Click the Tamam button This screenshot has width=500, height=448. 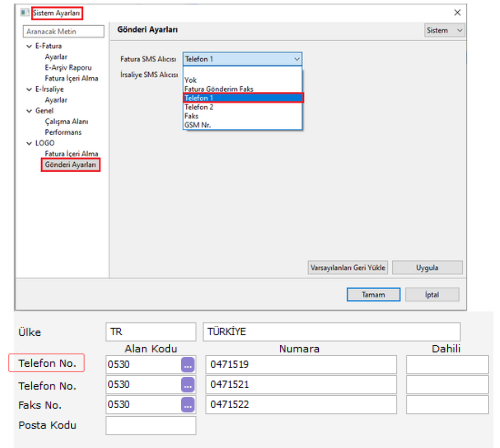click(373, 295)
